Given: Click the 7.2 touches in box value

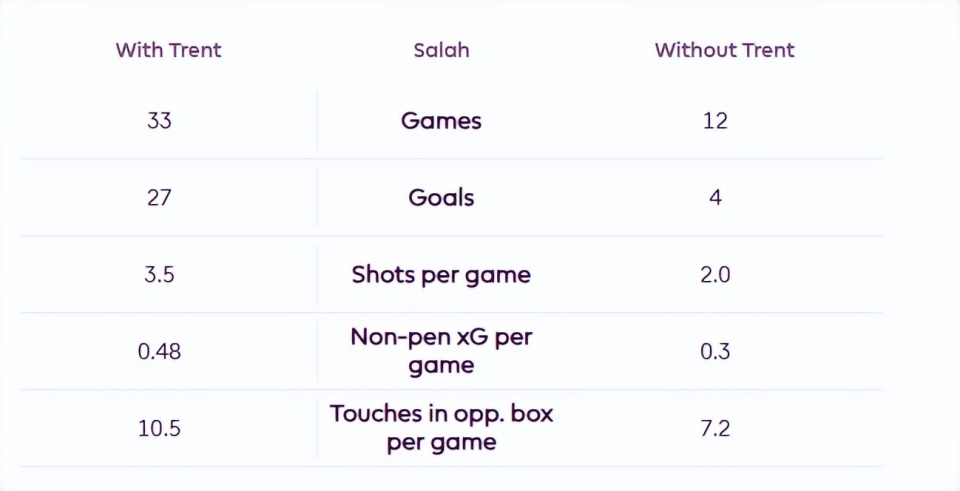Looking at the screenshot, I should [715, 429].
